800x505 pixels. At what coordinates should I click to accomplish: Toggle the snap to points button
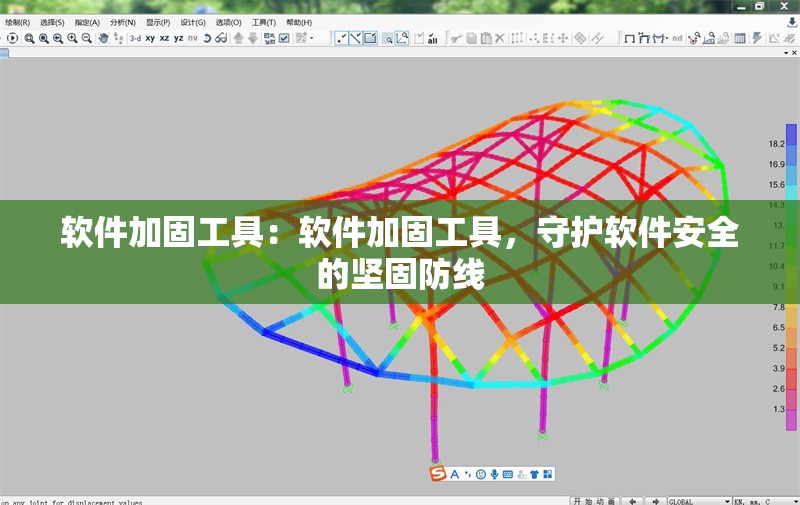341,38
